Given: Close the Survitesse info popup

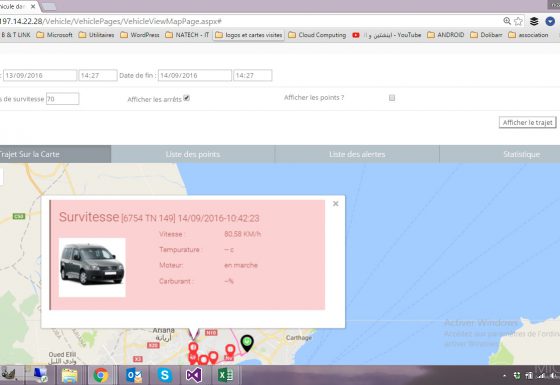Looking at the screenshot, I should (x=335, y=204).
